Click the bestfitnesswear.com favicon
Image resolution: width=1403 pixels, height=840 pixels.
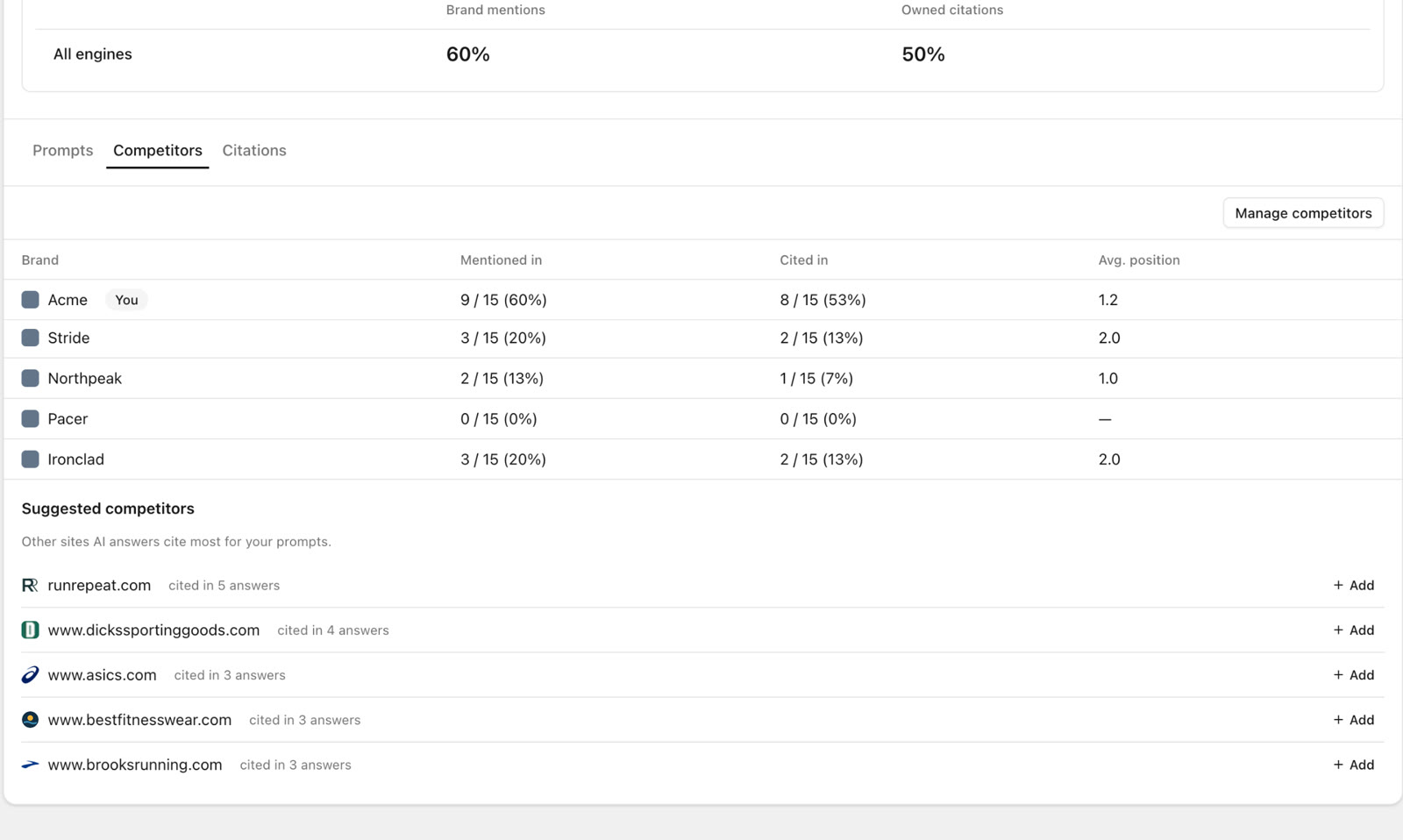click(x=30, y=720)
